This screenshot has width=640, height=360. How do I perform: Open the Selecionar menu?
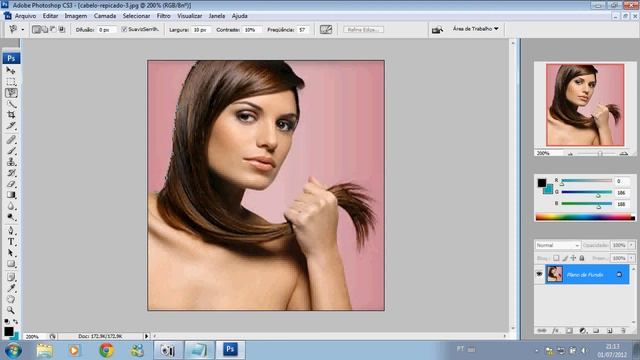pos(136,16)
